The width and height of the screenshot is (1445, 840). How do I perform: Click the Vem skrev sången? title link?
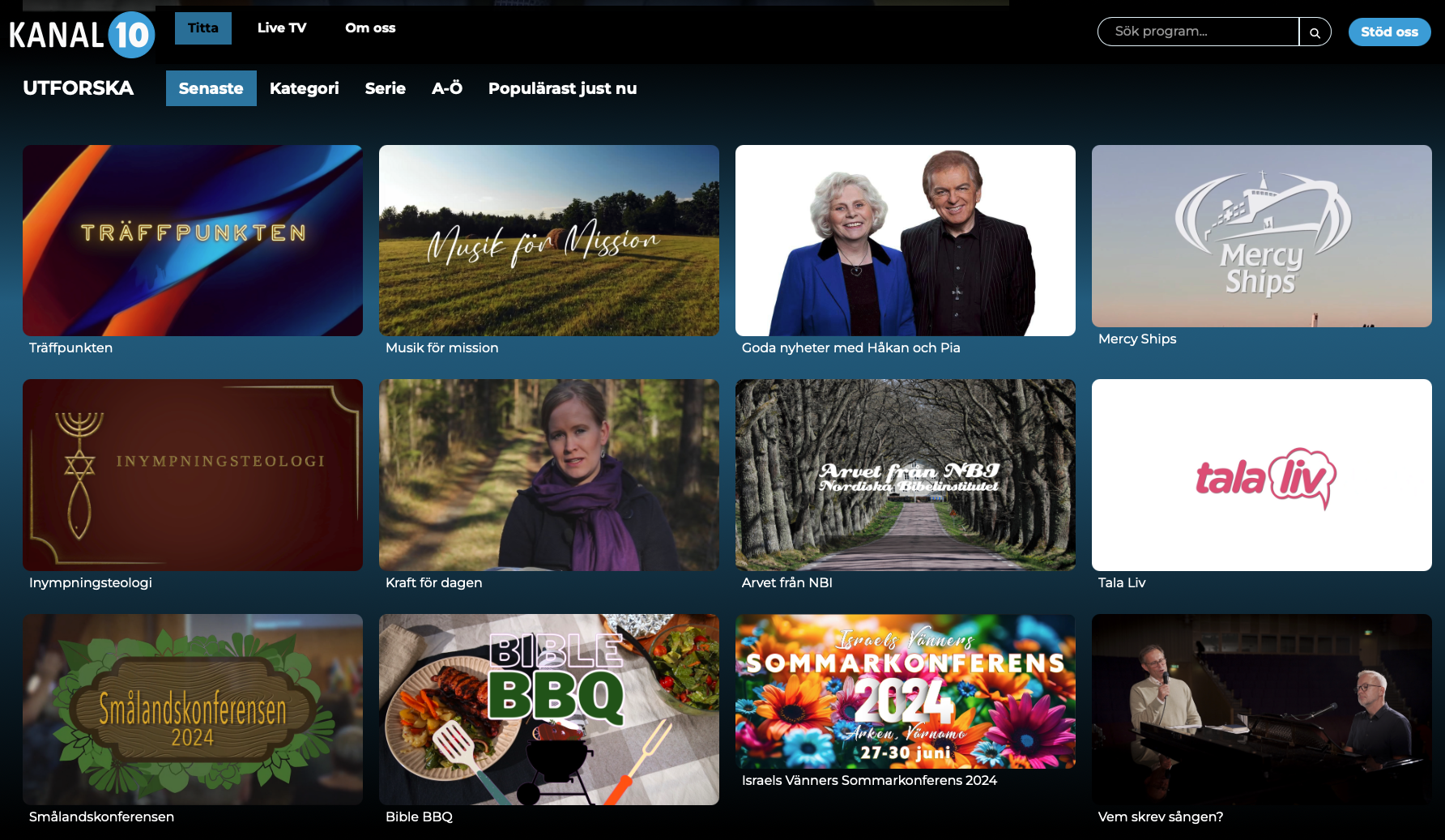[x=1160, y=817]
